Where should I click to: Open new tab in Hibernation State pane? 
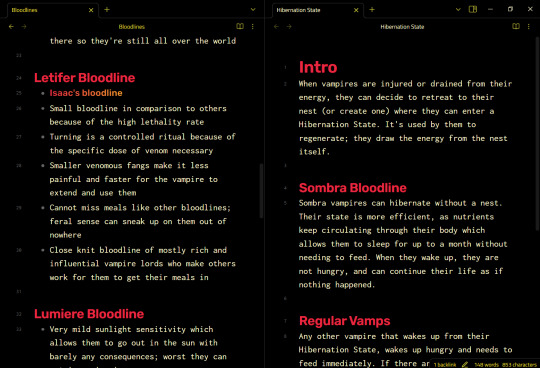click(x=372, y=10)
